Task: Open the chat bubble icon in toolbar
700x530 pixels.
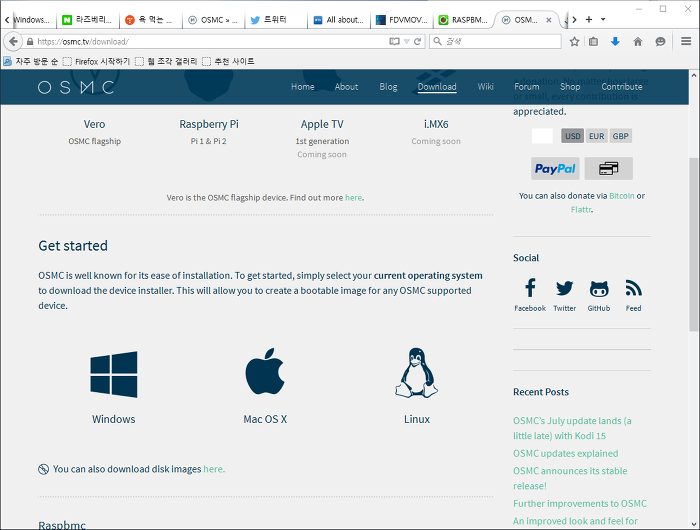Action: 660,42
